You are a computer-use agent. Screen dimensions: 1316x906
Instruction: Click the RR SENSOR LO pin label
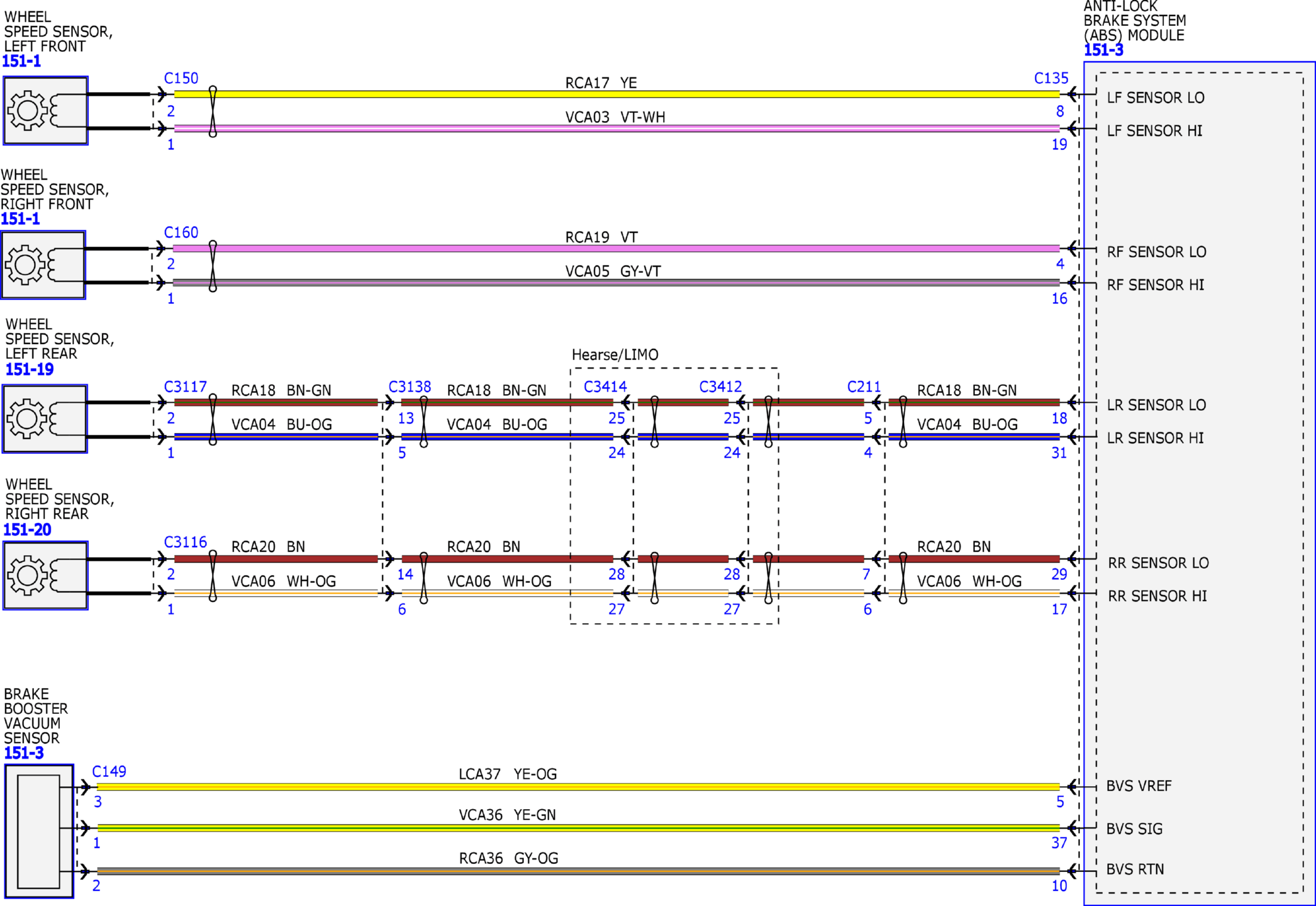(x=1158, y=563)
